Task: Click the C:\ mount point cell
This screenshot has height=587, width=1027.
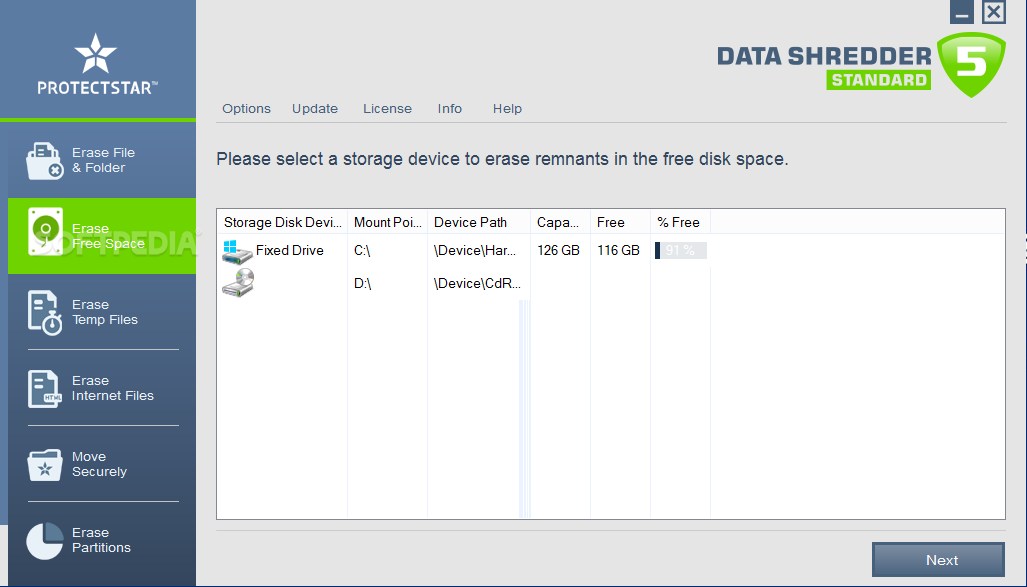Action: [362, 250]
